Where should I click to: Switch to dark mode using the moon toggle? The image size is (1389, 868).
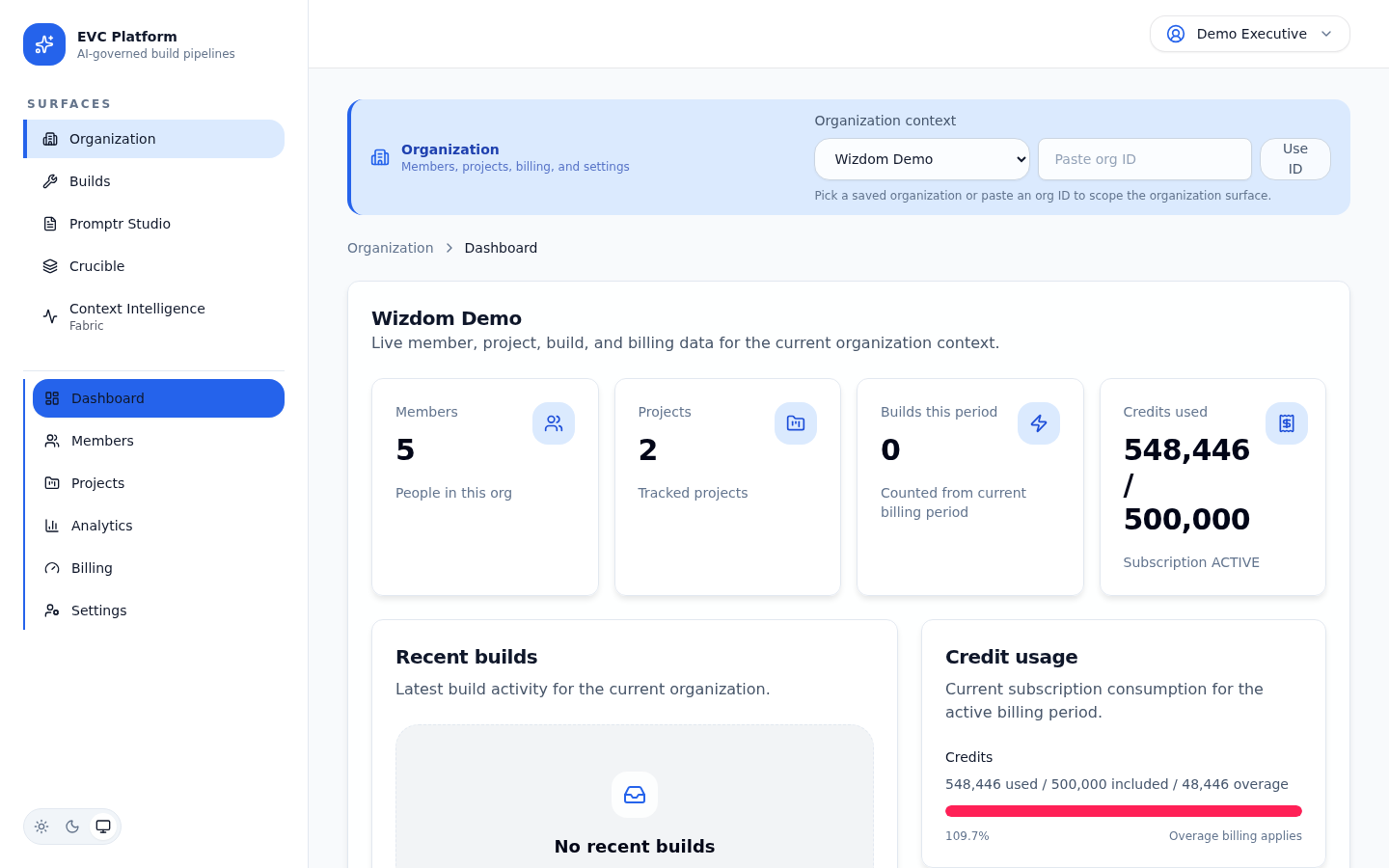pyautogui.click(x=72, y=827)
